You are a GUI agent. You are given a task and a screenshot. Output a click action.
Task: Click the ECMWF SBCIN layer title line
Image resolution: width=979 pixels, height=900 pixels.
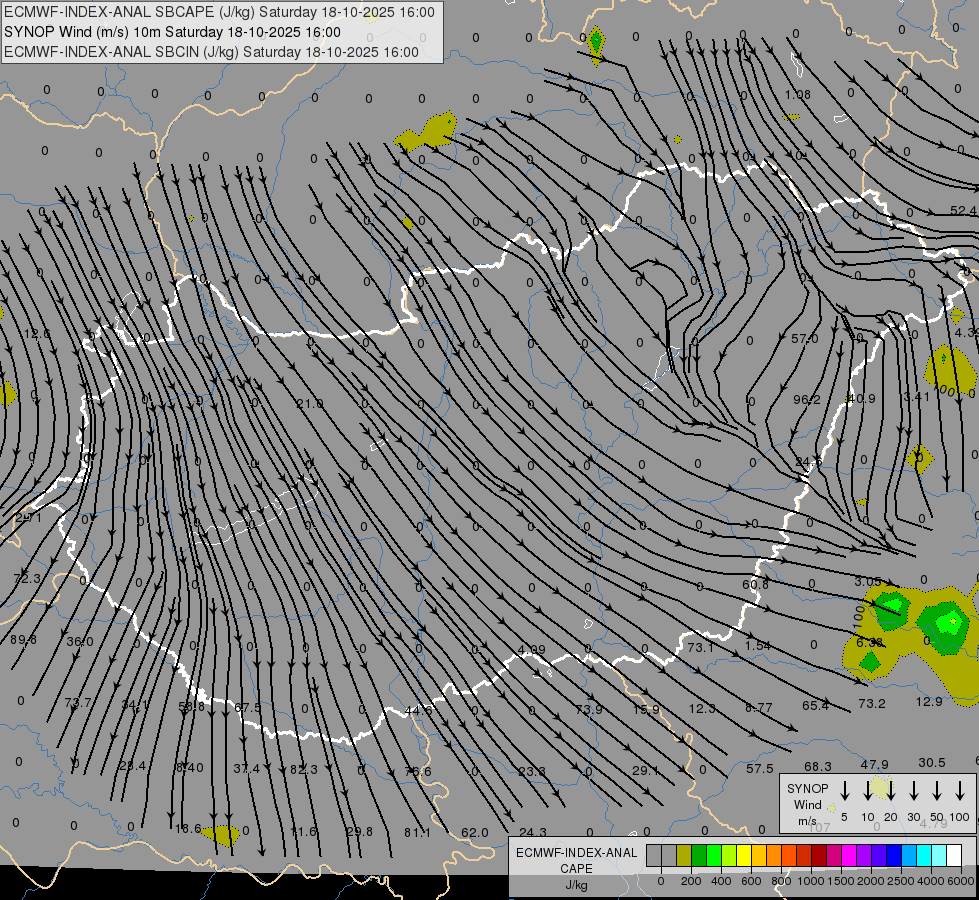[x=212, y=52]
